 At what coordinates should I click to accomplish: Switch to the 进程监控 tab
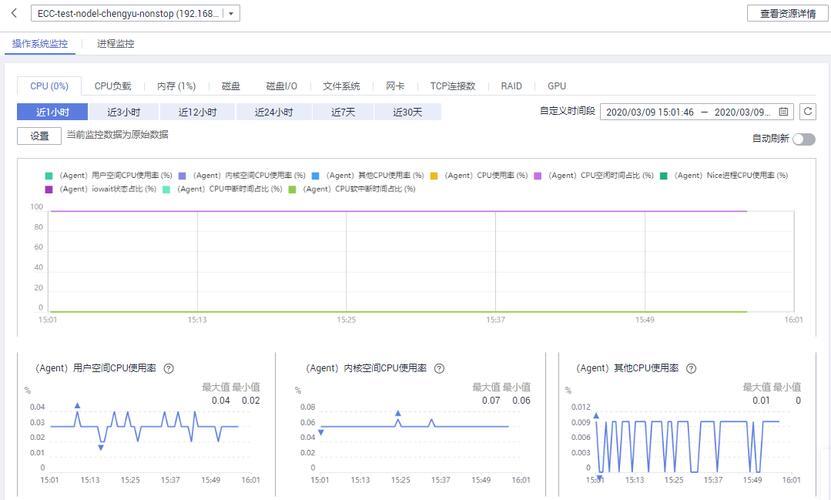coord(116,44)
